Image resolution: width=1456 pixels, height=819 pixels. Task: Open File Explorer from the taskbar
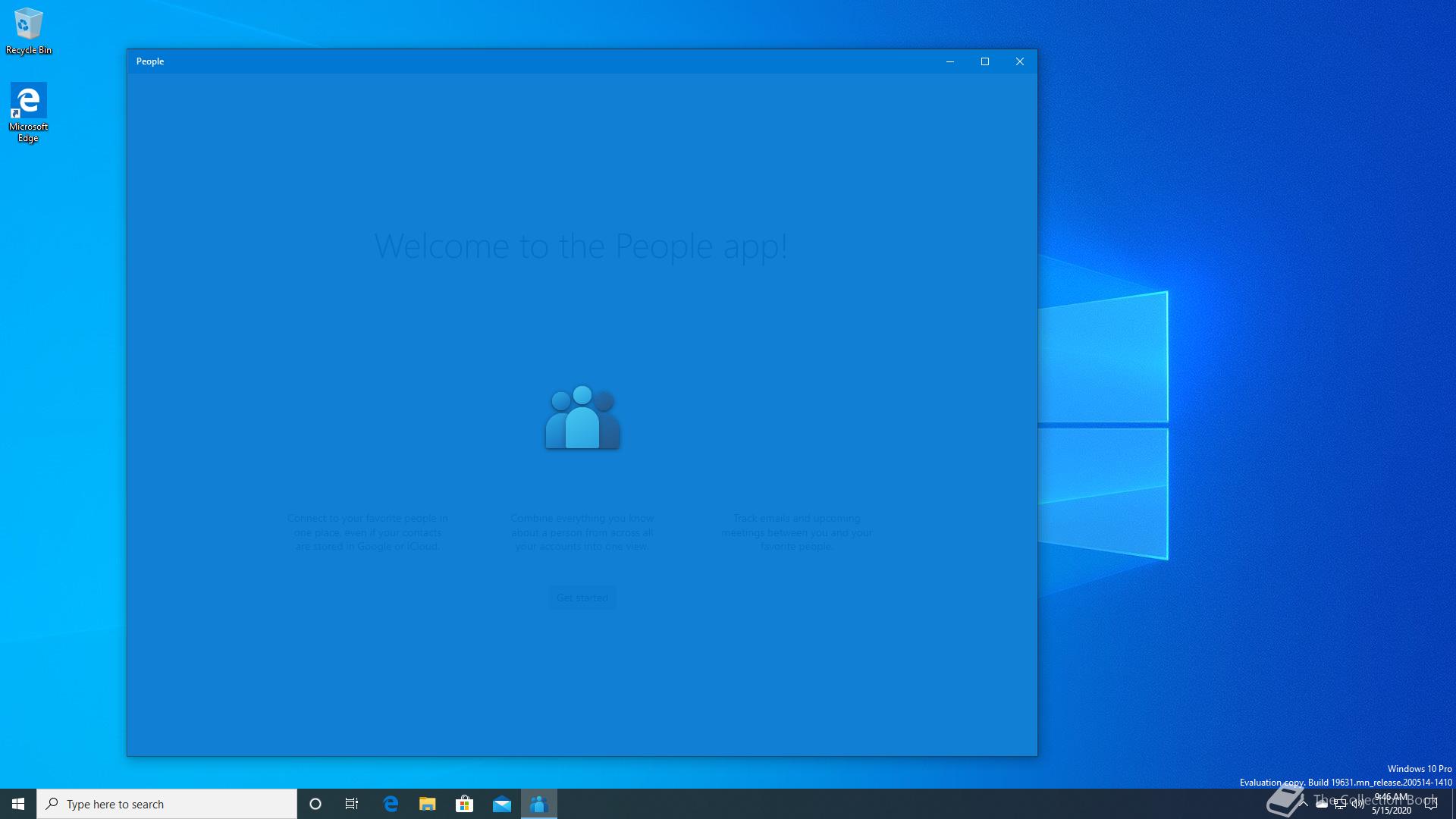[428, 804]
